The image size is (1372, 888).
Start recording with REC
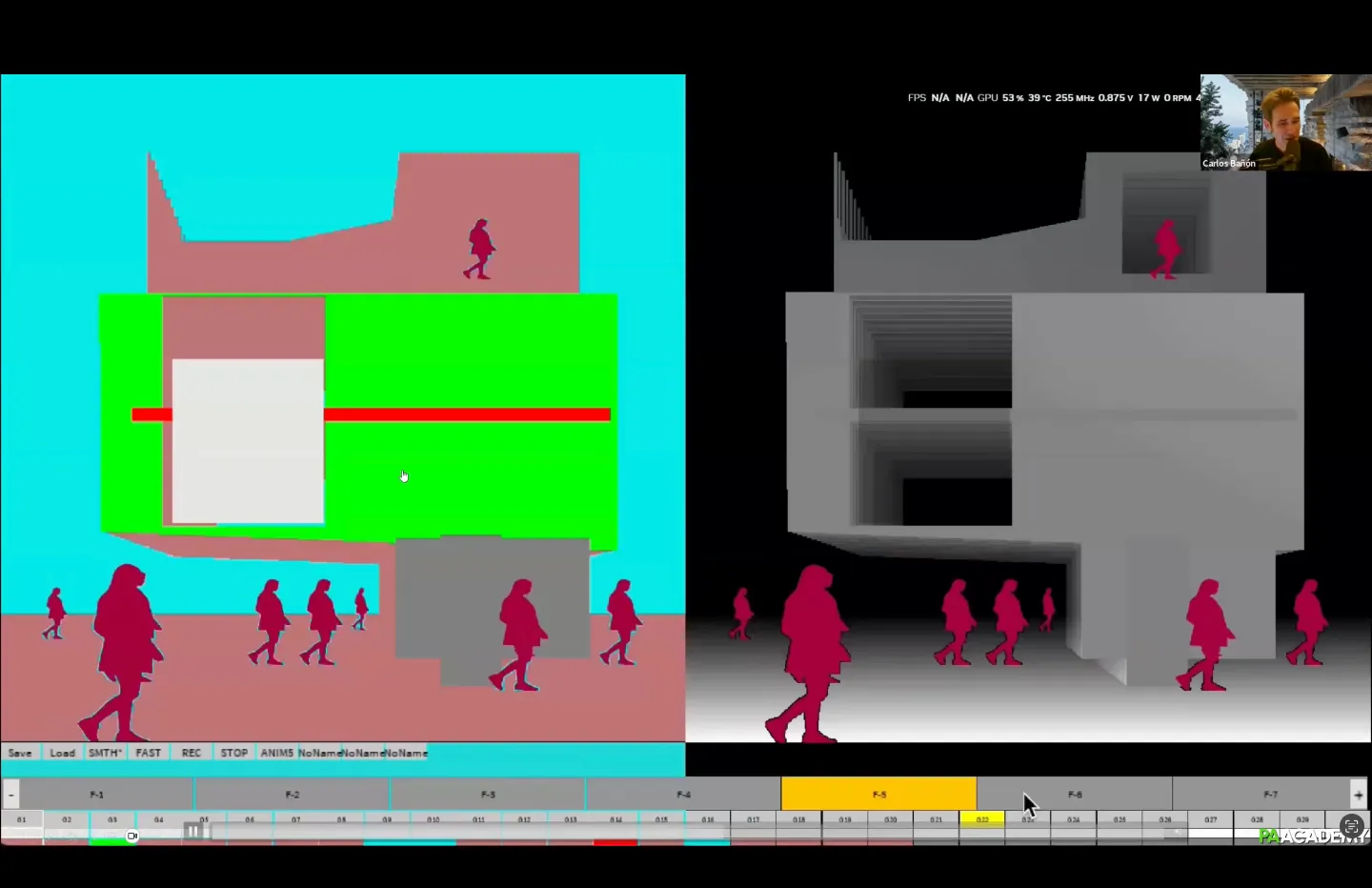(x=192, y=753)
